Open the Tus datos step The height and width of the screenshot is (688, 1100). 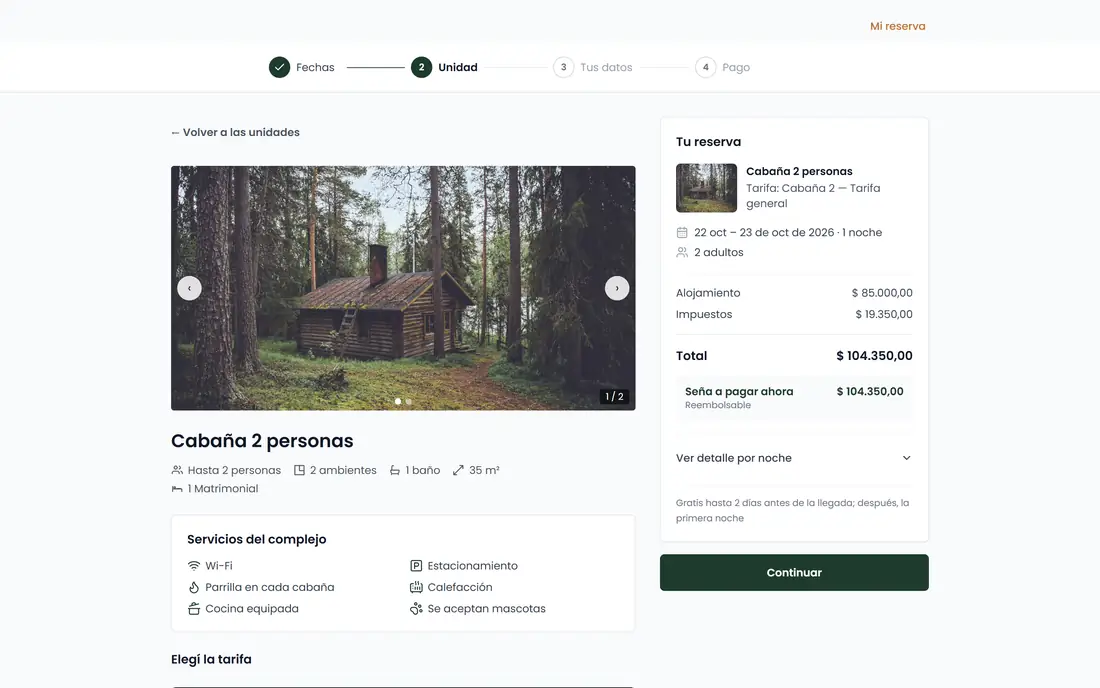[606, 67]
